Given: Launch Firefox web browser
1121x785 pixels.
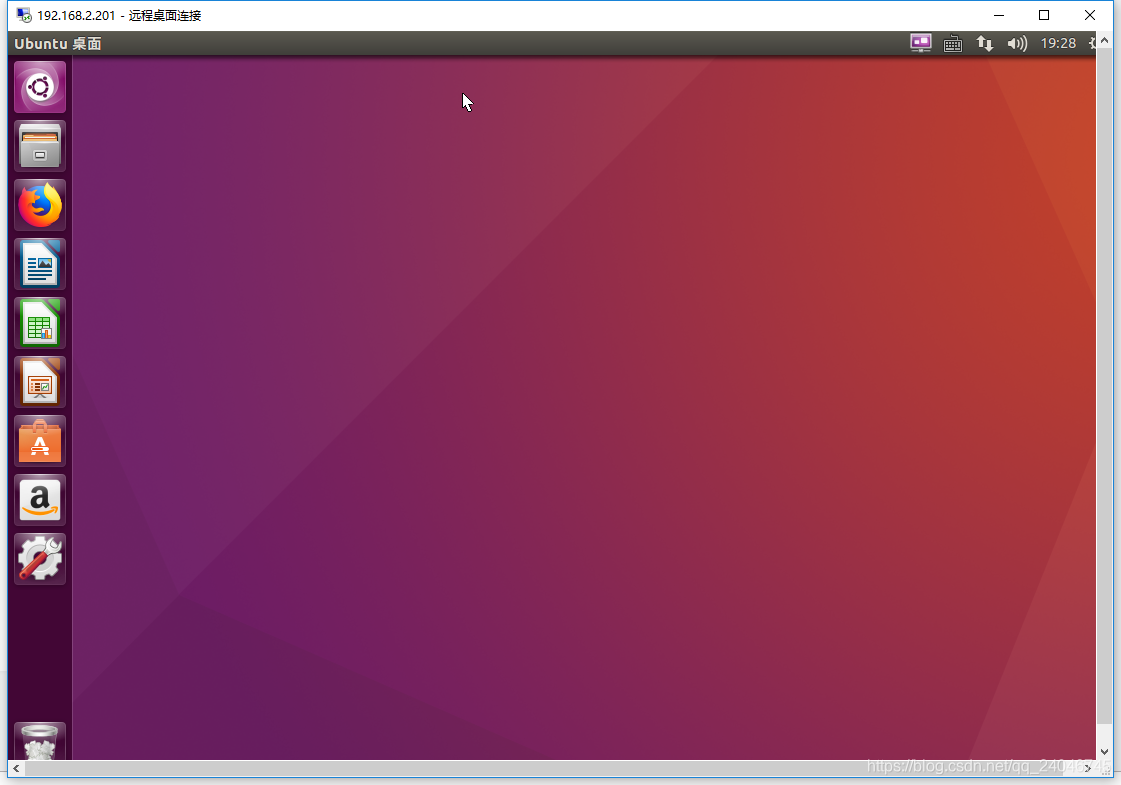Looking at the screenshot, I should pyautogui.click(x=40, y=205).
